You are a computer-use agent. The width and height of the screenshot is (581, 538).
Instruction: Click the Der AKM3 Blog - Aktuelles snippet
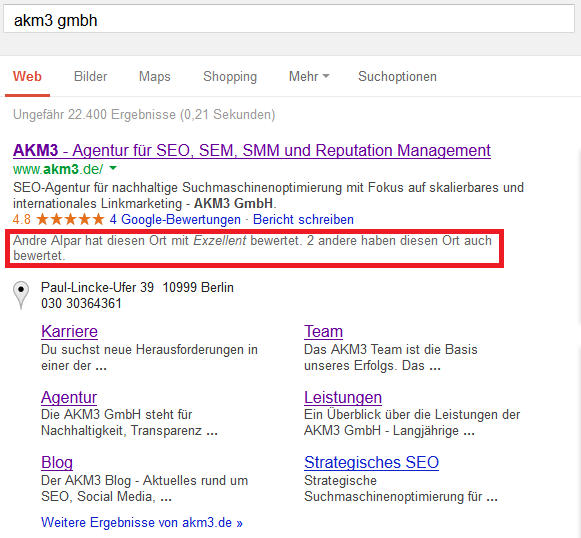pos(145,488)
